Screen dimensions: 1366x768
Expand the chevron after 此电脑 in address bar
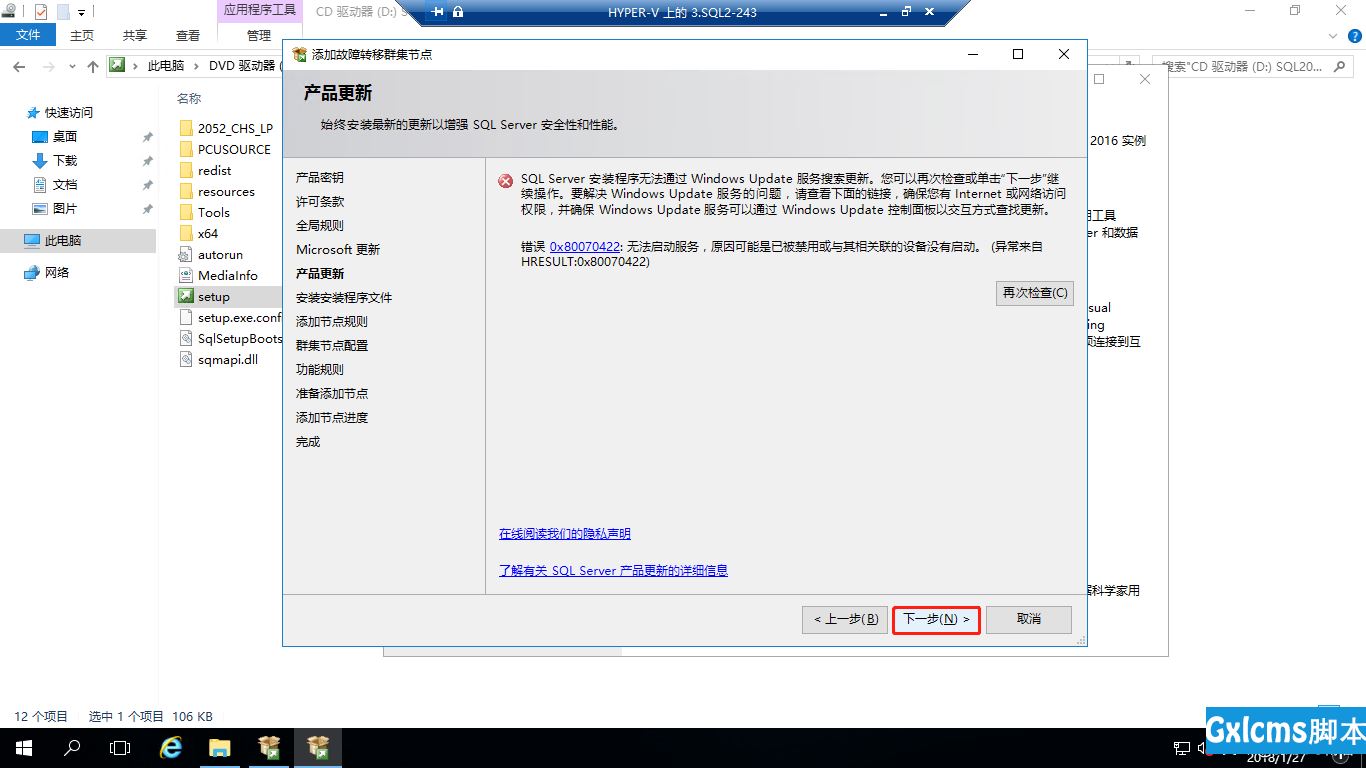(x=195, y=66)
